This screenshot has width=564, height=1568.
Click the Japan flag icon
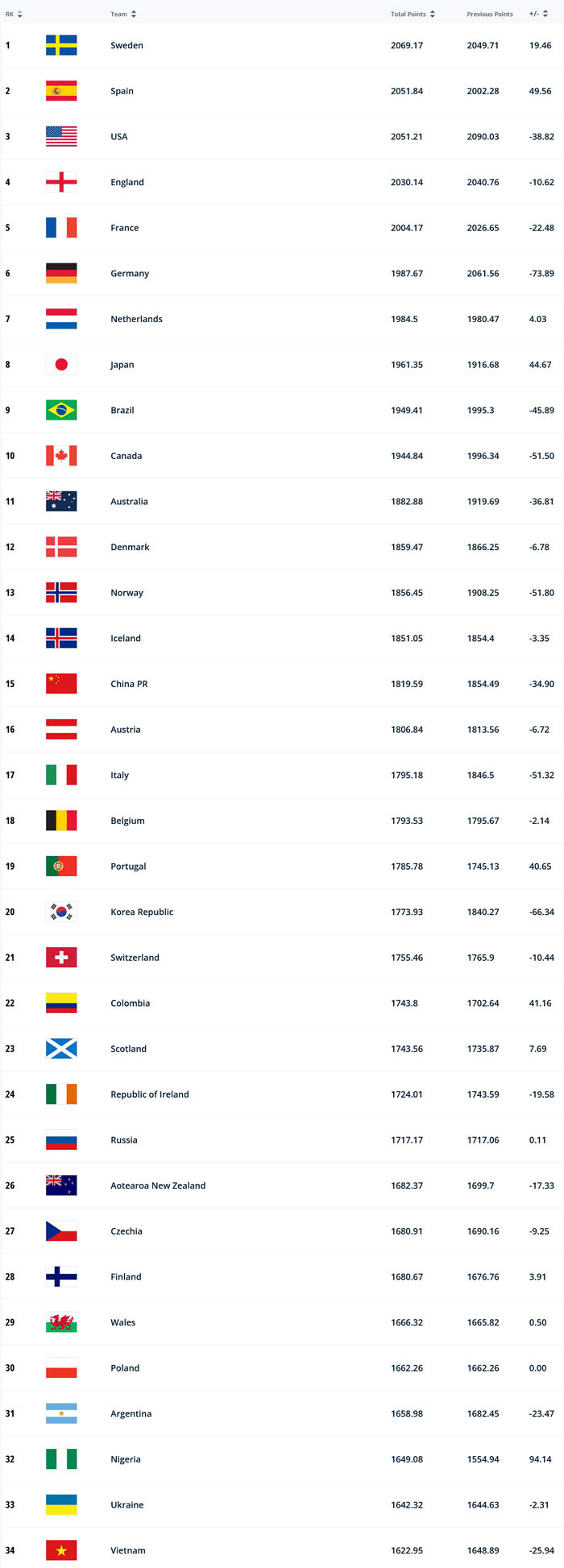point(61,364)
